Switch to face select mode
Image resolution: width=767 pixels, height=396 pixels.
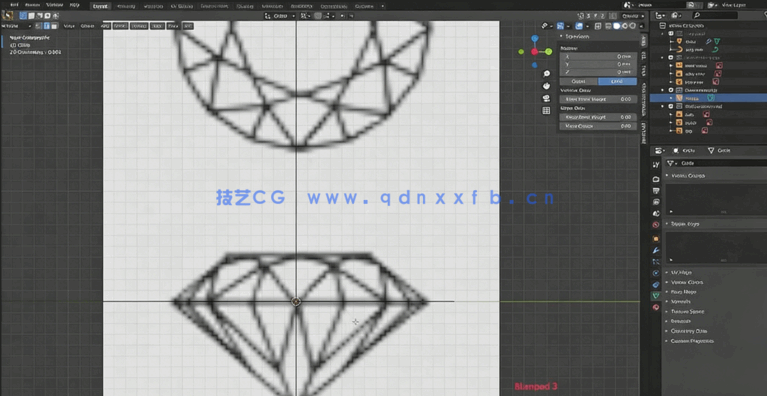point(54,26)
